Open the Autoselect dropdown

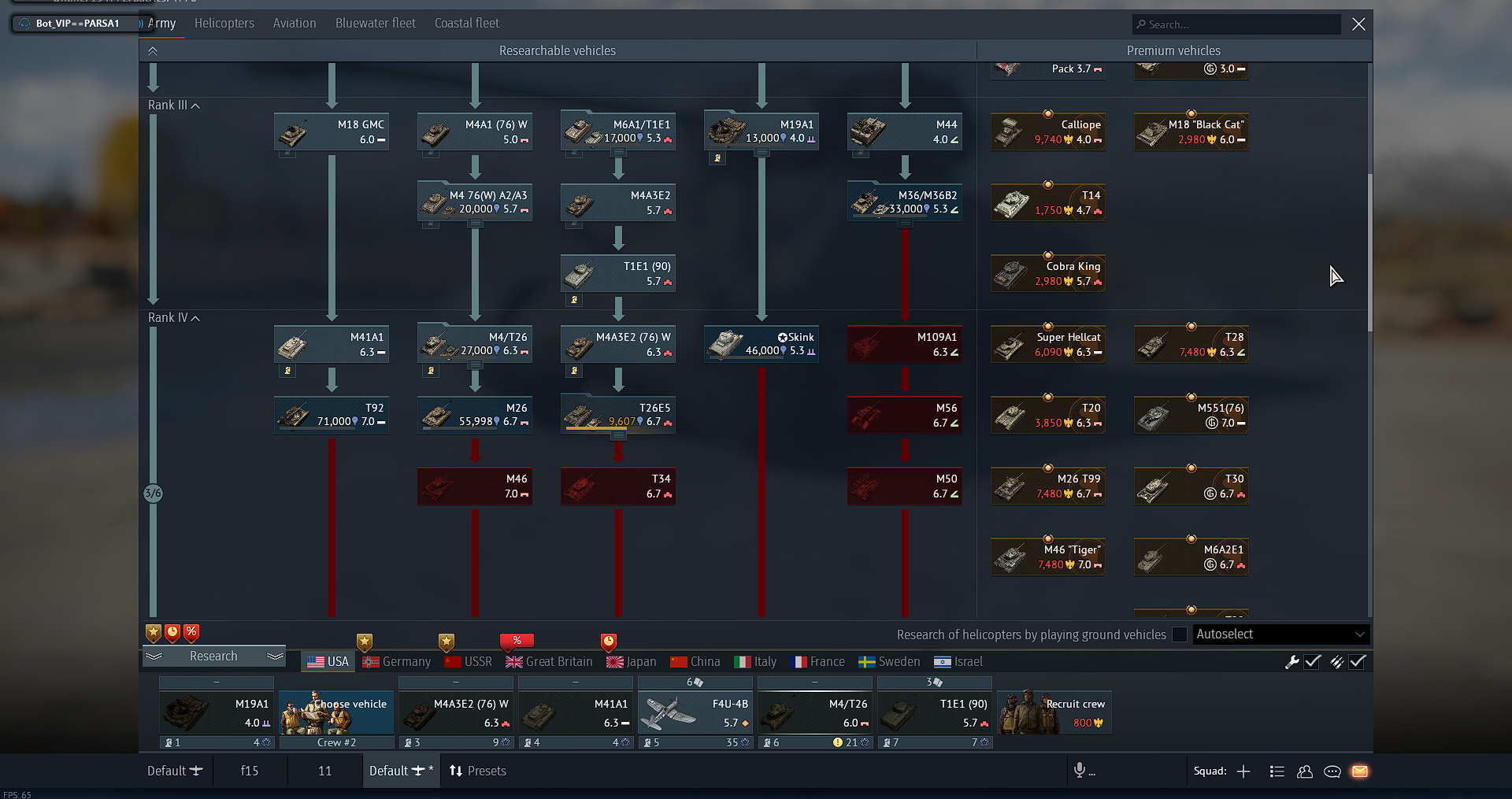coord(1280,634)
